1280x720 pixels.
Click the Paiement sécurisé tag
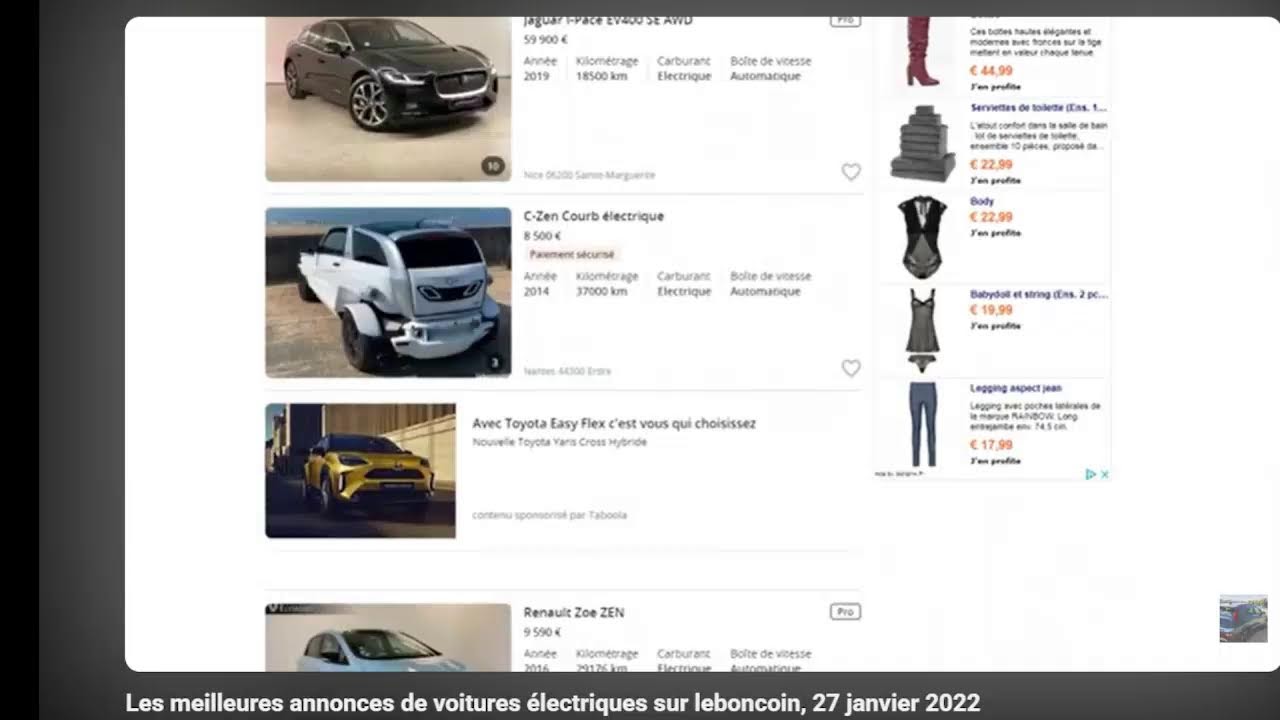[572, 255]
